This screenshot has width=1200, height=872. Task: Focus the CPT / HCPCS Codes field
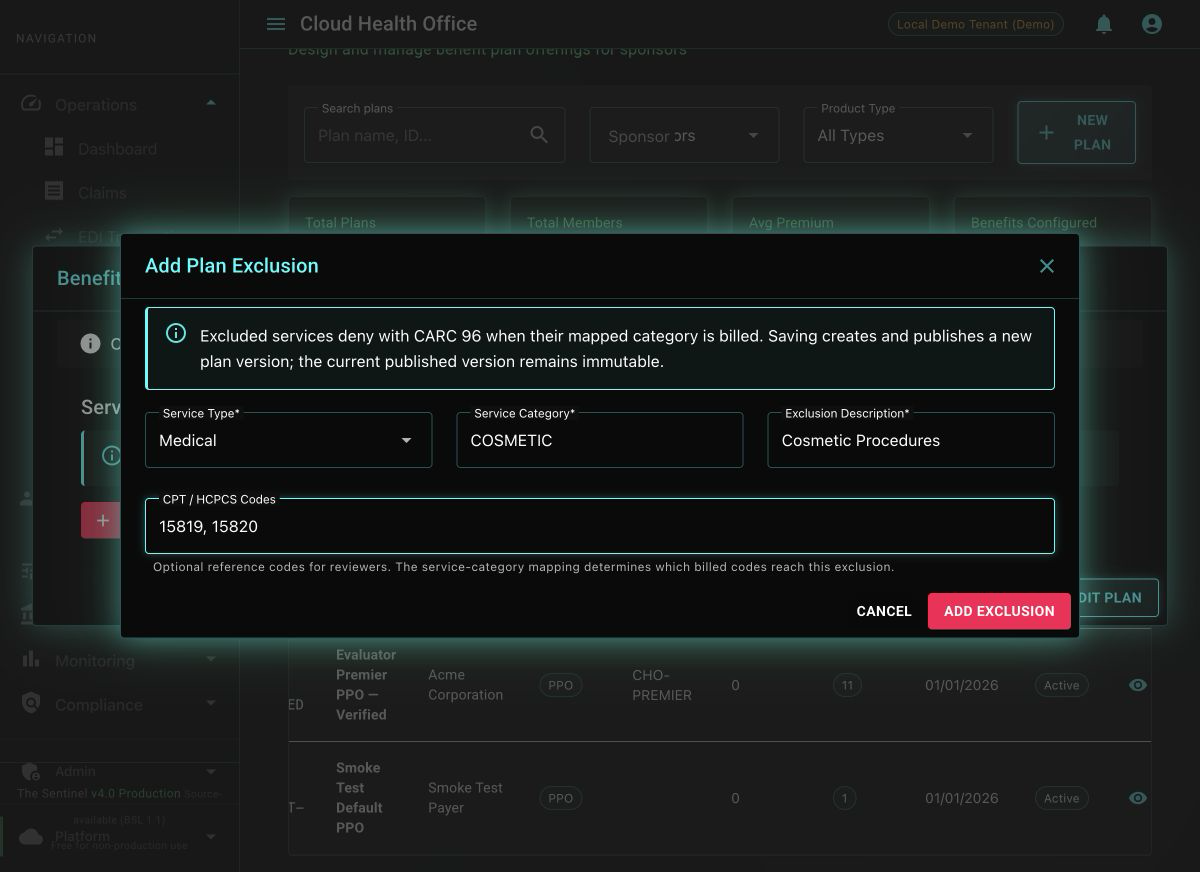(x=599, y=526)
